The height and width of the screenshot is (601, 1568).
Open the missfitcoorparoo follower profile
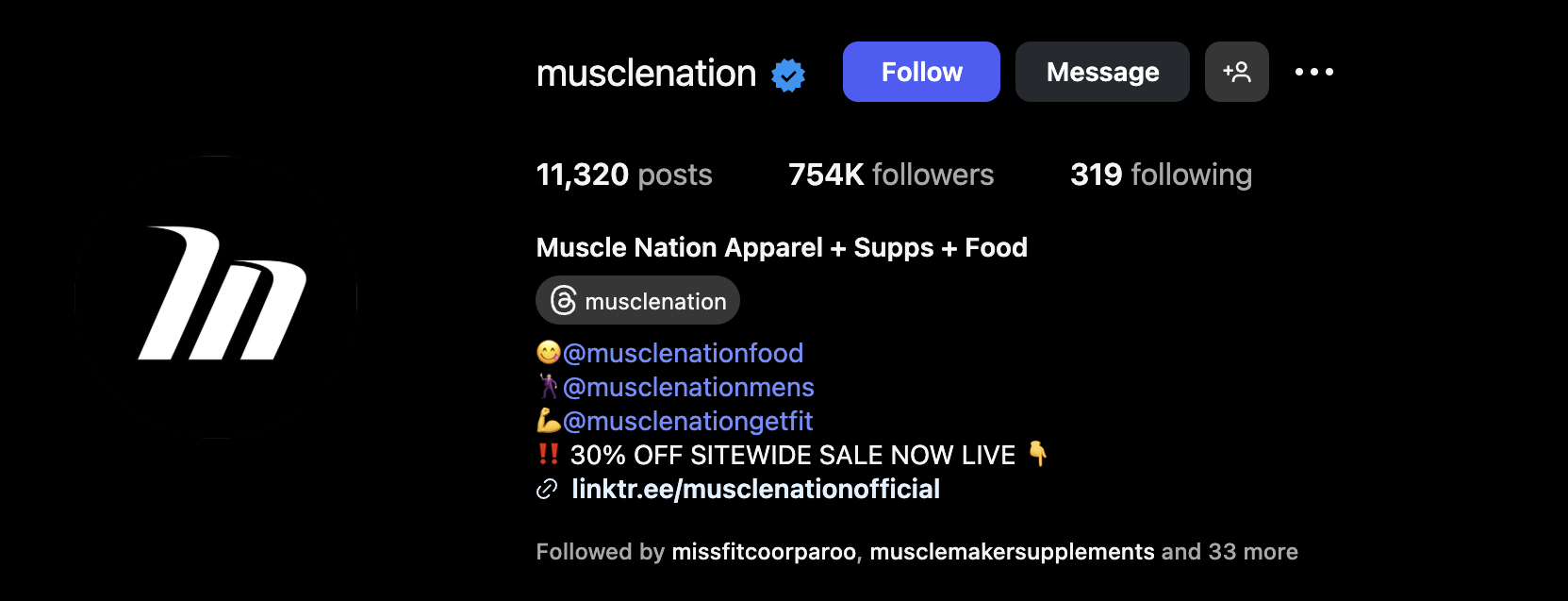coord(764,552)
